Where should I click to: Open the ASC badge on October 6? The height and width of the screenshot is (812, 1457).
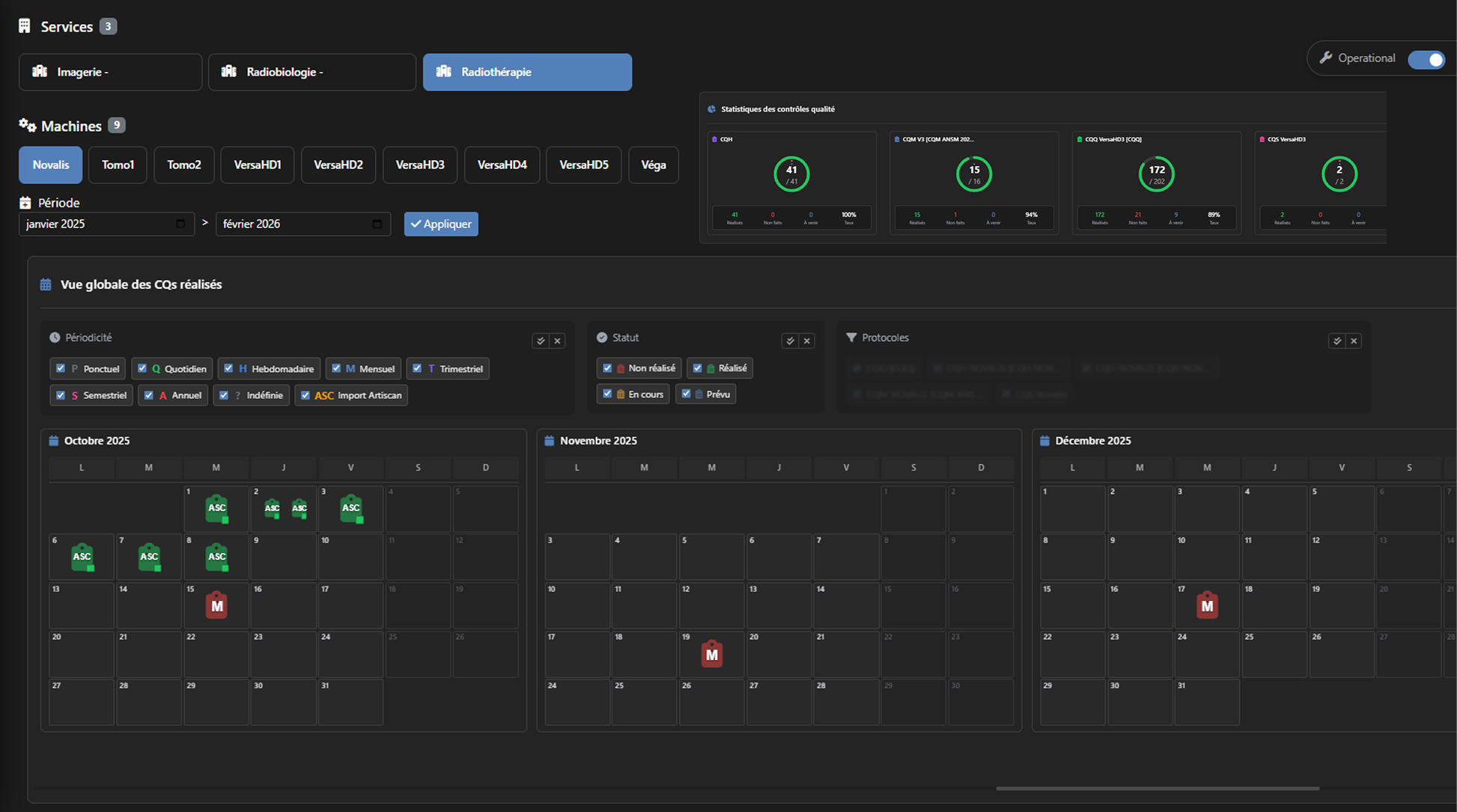pos(82,556)
